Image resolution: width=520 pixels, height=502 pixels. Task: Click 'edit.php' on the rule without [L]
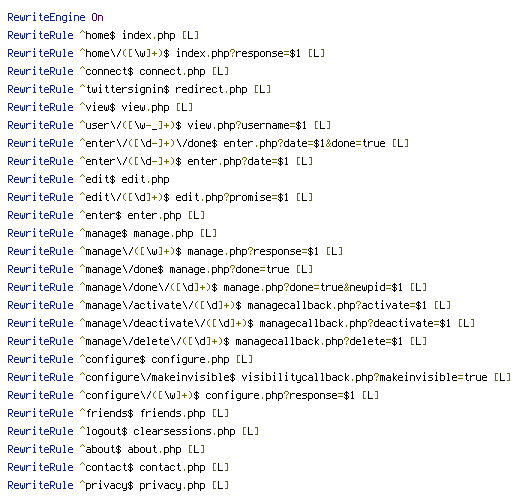point(145,179)
